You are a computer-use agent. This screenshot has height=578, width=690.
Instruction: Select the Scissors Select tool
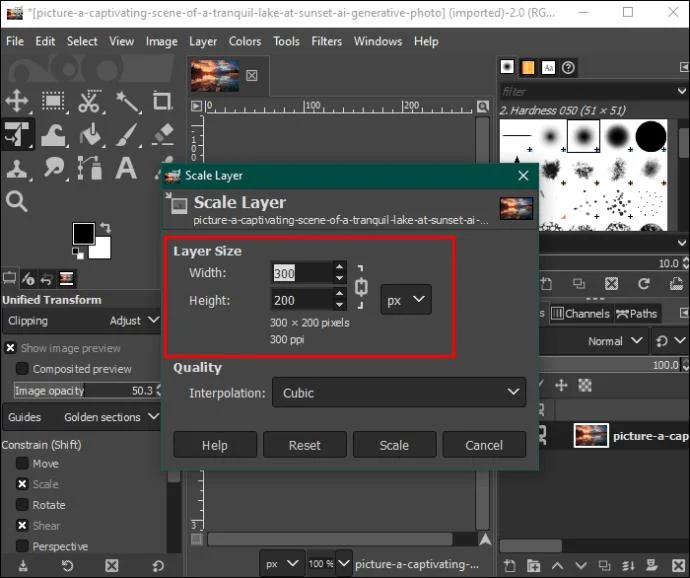point(89,101)
